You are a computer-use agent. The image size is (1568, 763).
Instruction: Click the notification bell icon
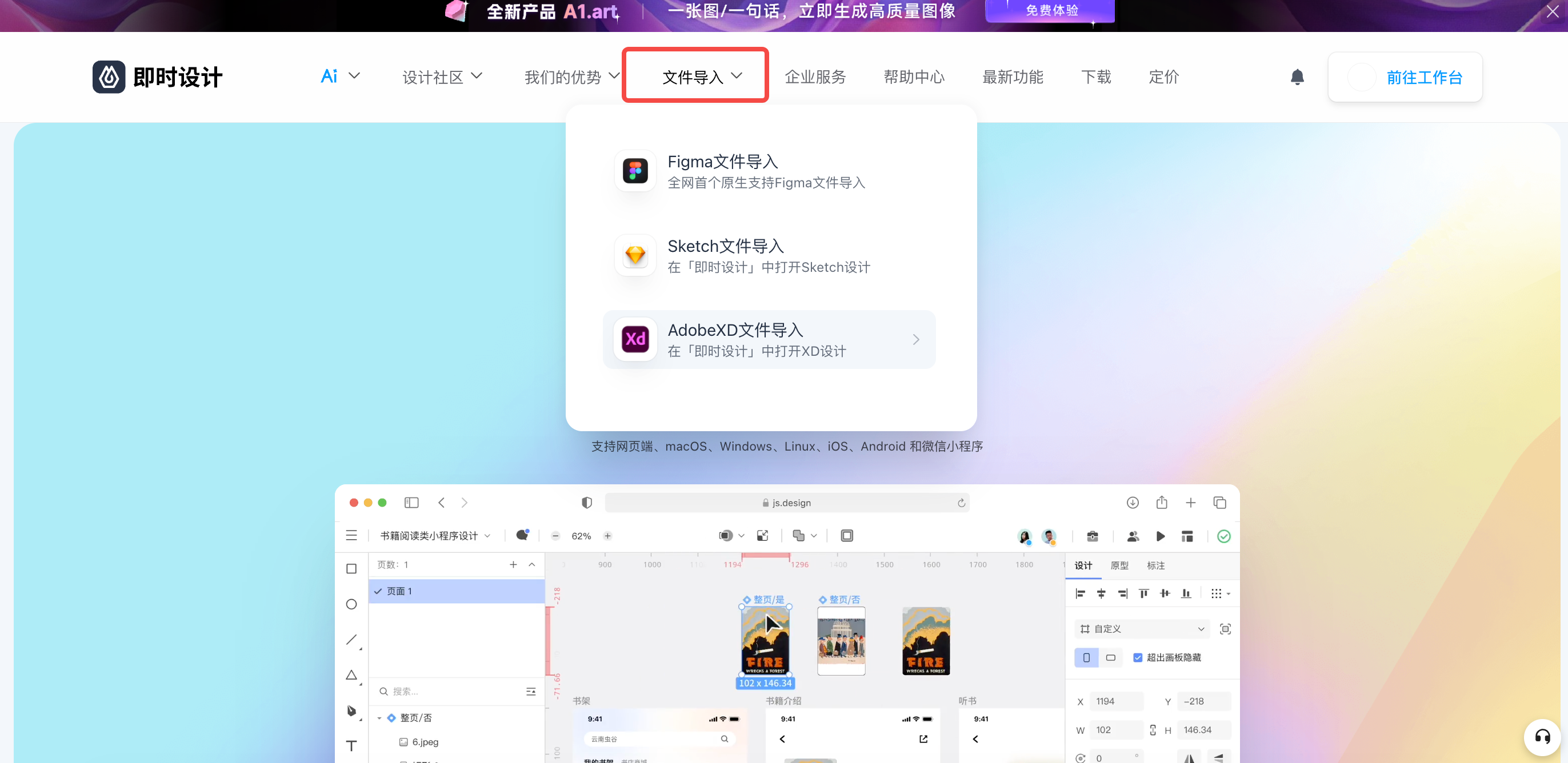(x=1297, y=77)
